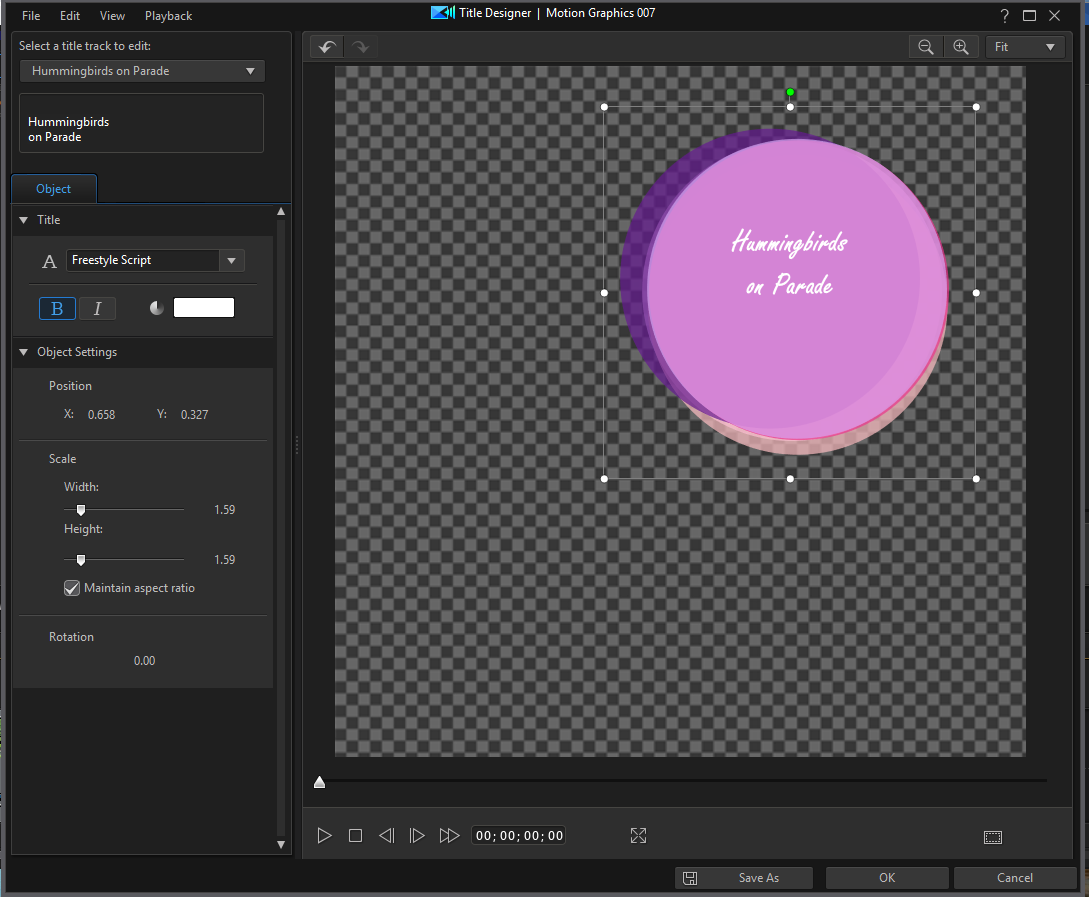
Task: Toggle the TV safe zone grid icon
Action: click(x=992, y=837)
